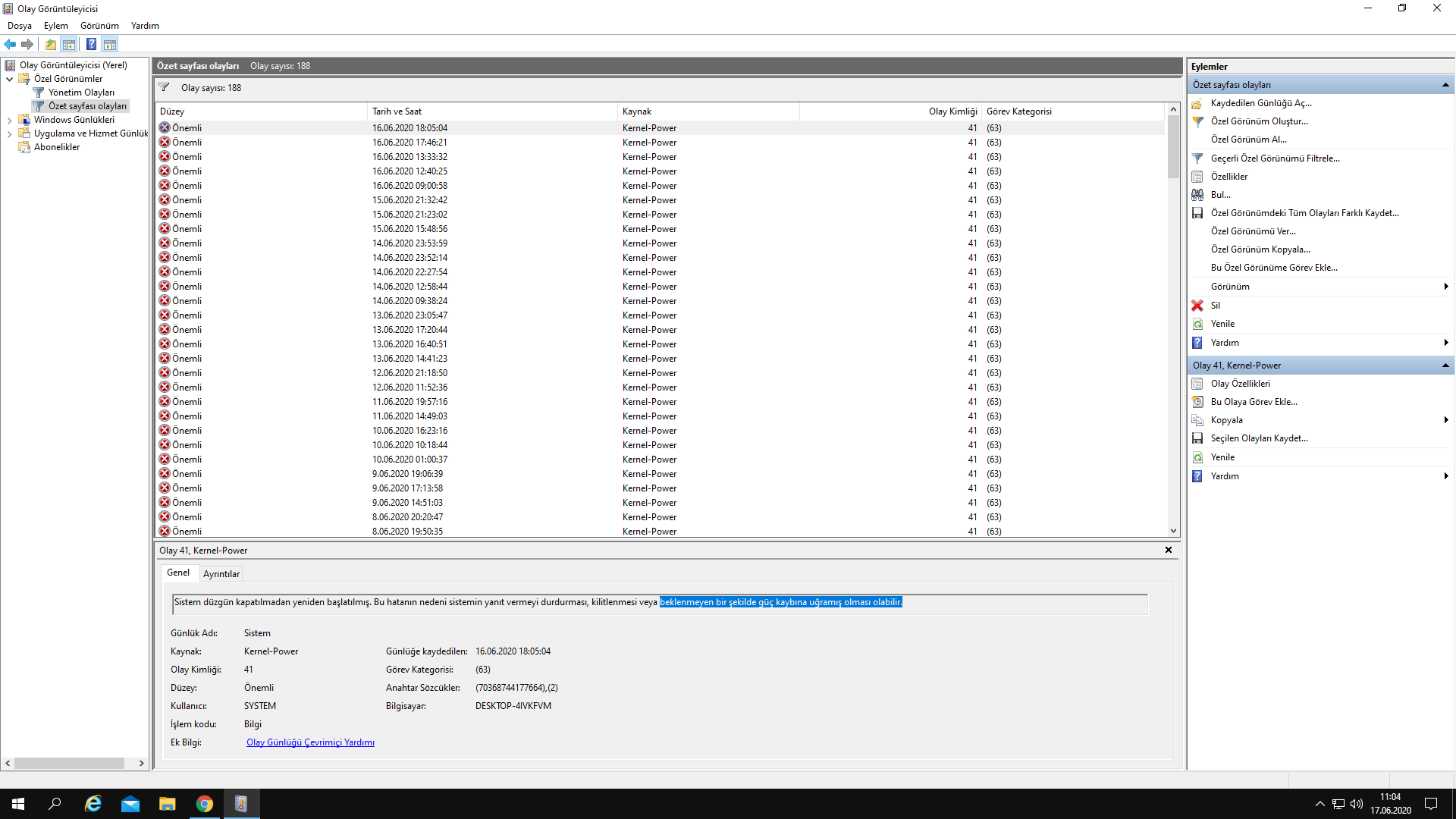Image resolution: width=1456 pixels, height=819 pixels.
Task: Click the up-one-level folder toolbar icon
Action: (x=51, y=45)
